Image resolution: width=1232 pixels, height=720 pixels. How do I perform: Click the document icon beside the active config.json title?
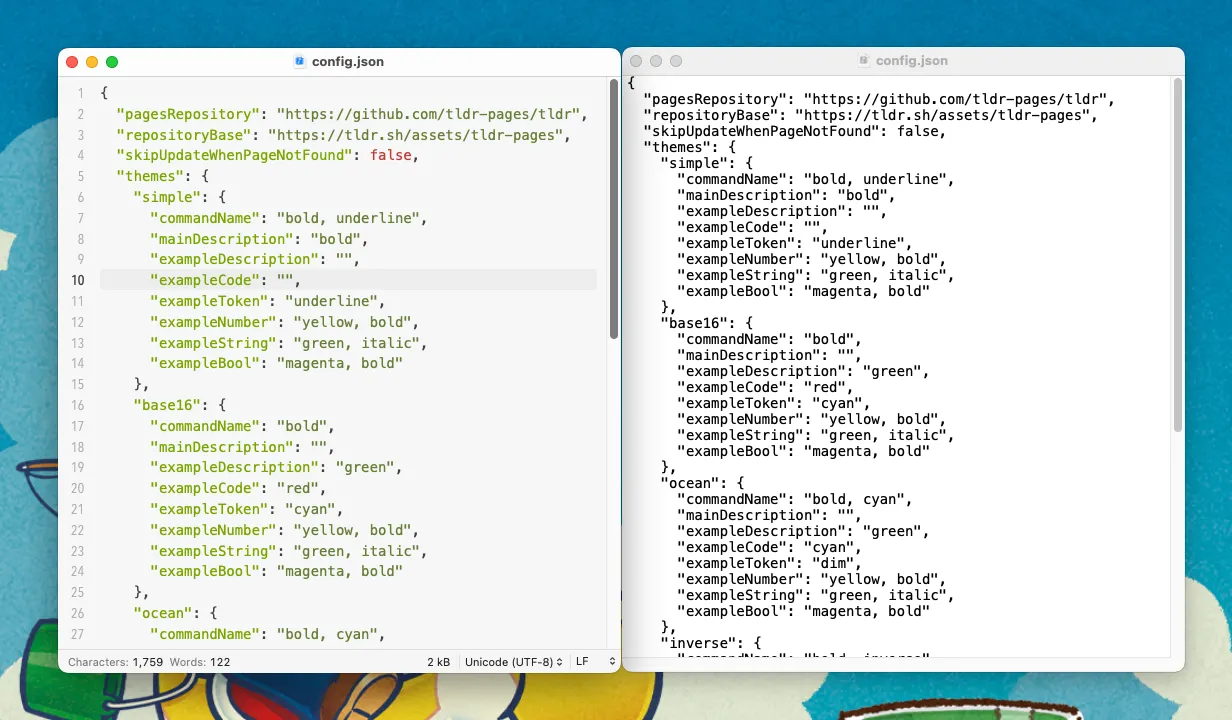299,62
